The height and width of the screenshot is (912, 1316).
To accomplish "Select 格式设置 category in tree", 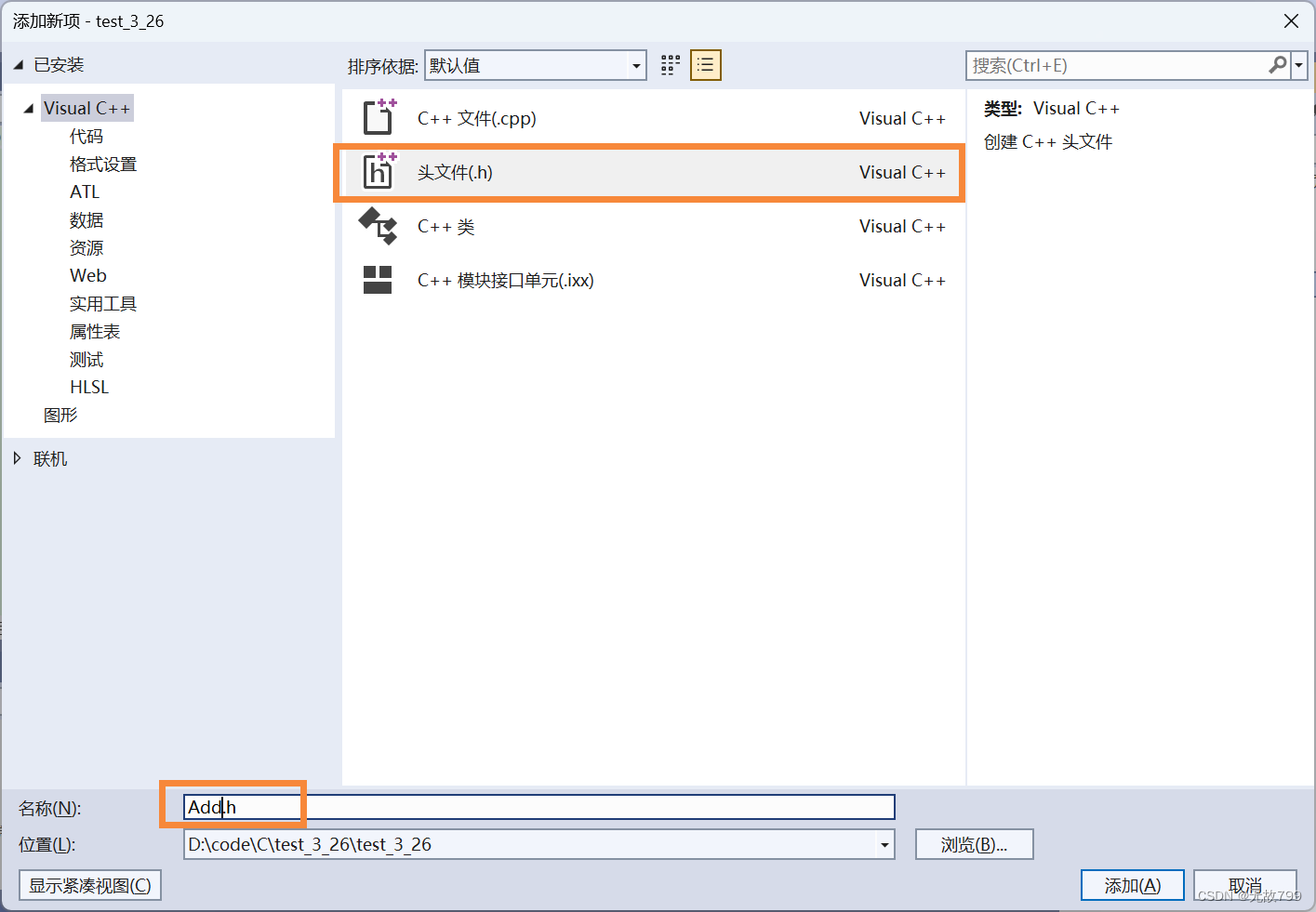I will tap(103, 164).
